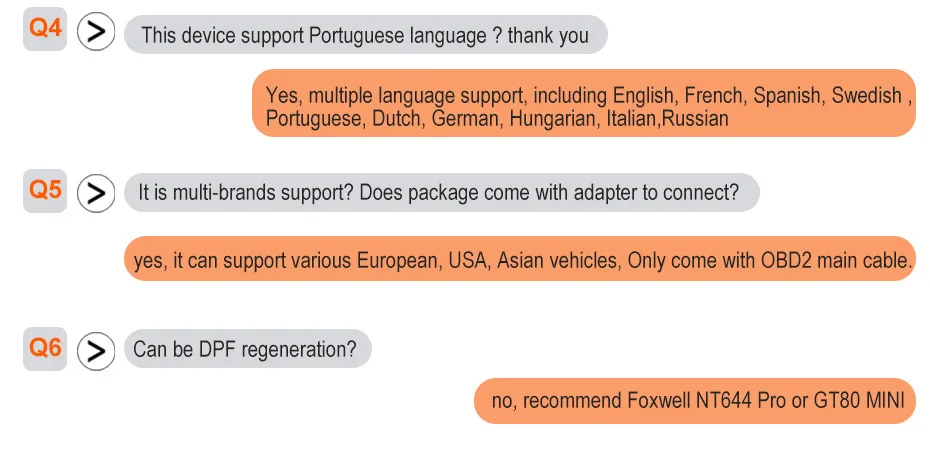
Task: Open the multiple language support answer bubble
Action: 584,103
